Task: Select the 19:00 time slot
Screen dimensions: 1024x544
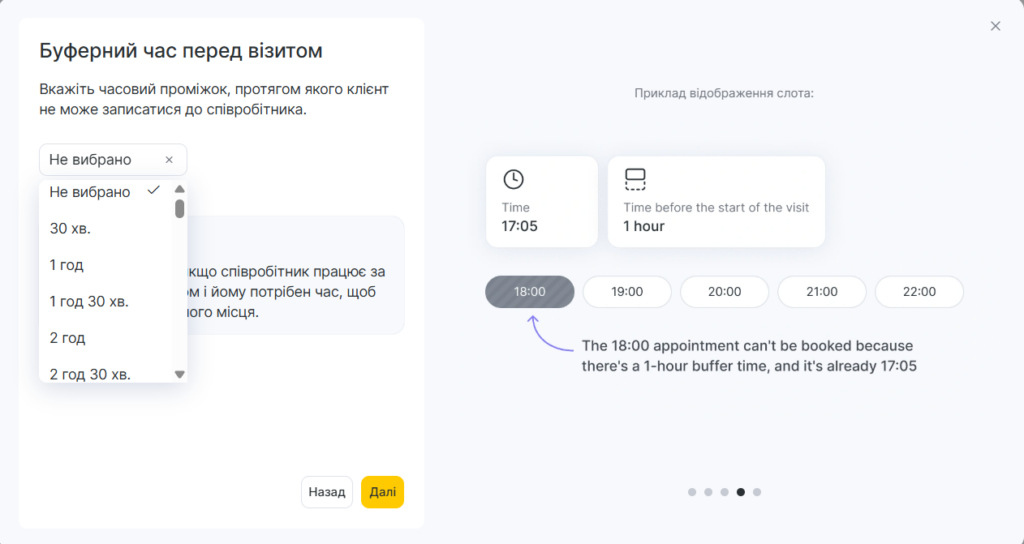Action: [x=627, y=292]
